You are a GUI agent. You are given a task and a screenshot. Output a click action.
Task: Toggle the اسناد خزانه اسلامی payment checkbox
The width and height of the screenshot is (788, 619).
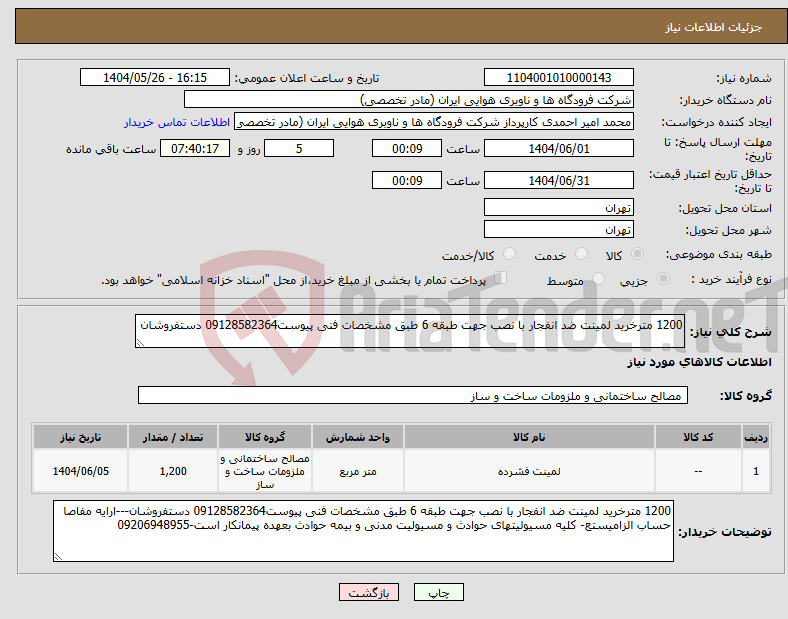[x=501, y=278]
